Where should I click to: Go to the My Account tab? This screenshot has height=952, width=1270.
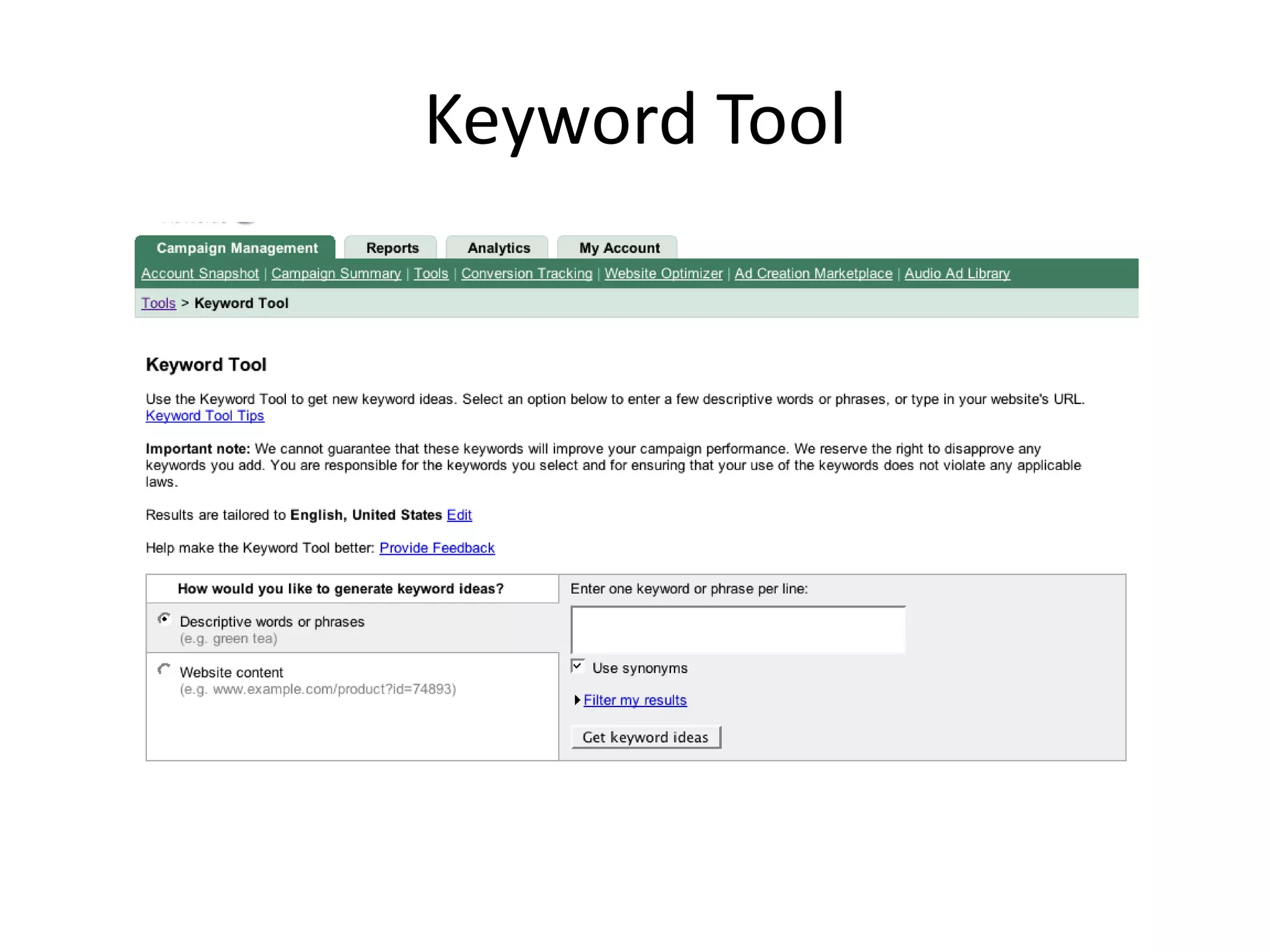coord(618,248)
